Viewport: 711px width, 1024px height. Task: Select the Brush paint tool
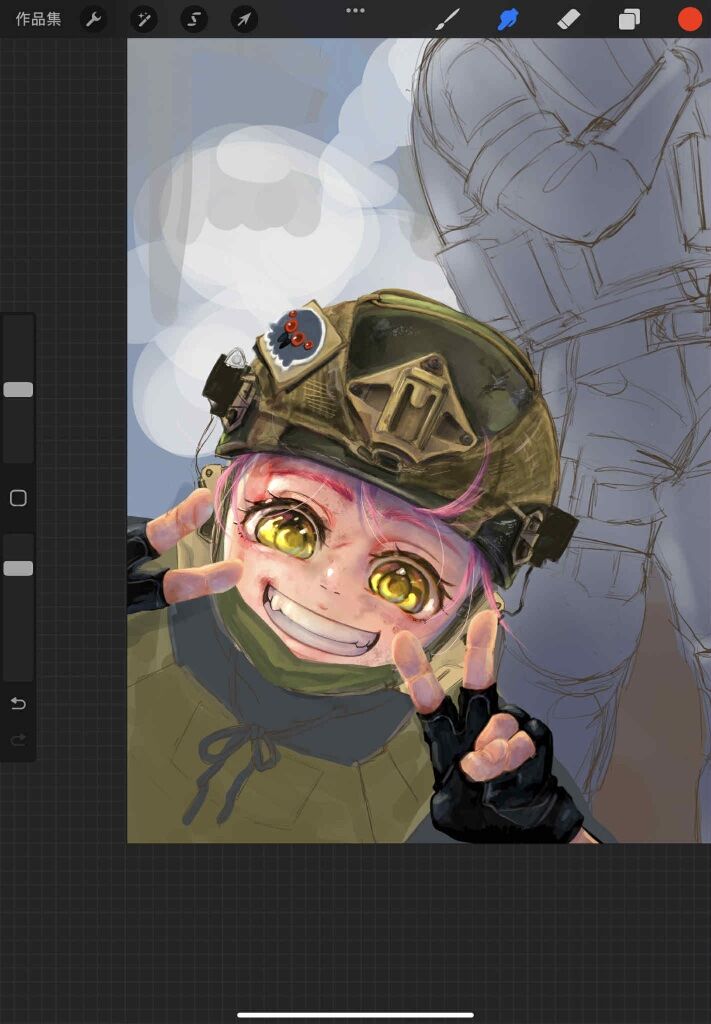[447, 19]
